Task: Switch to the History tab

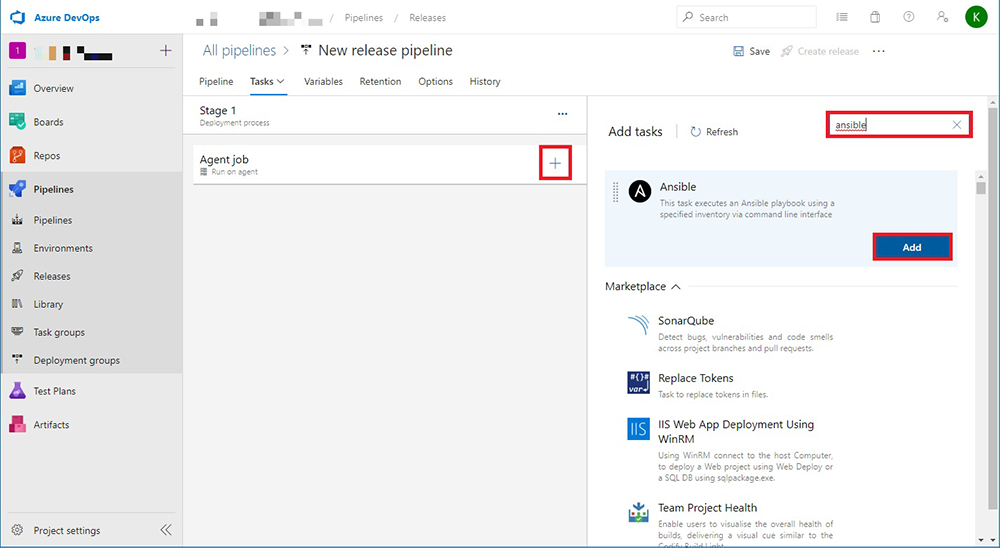Action: click(485, 82)
